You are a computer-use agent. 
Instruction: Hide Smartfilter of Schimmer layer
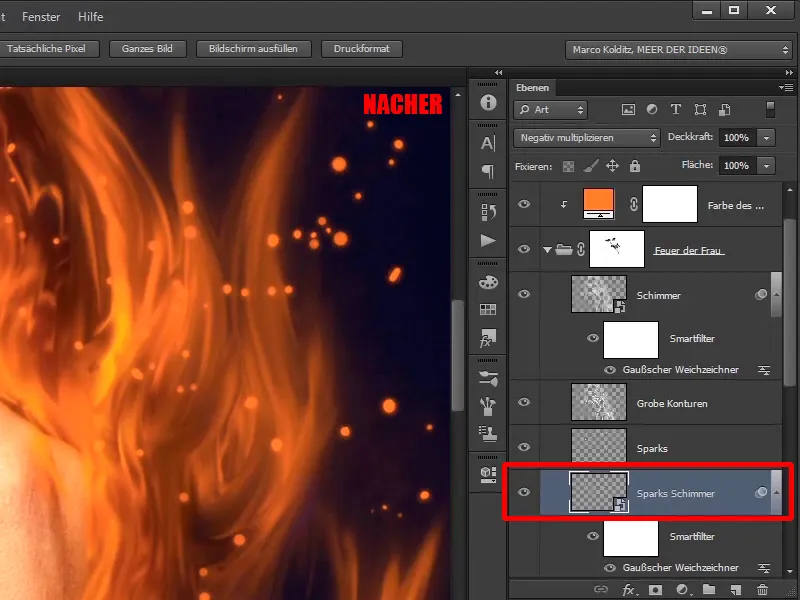tap(592, 338)
